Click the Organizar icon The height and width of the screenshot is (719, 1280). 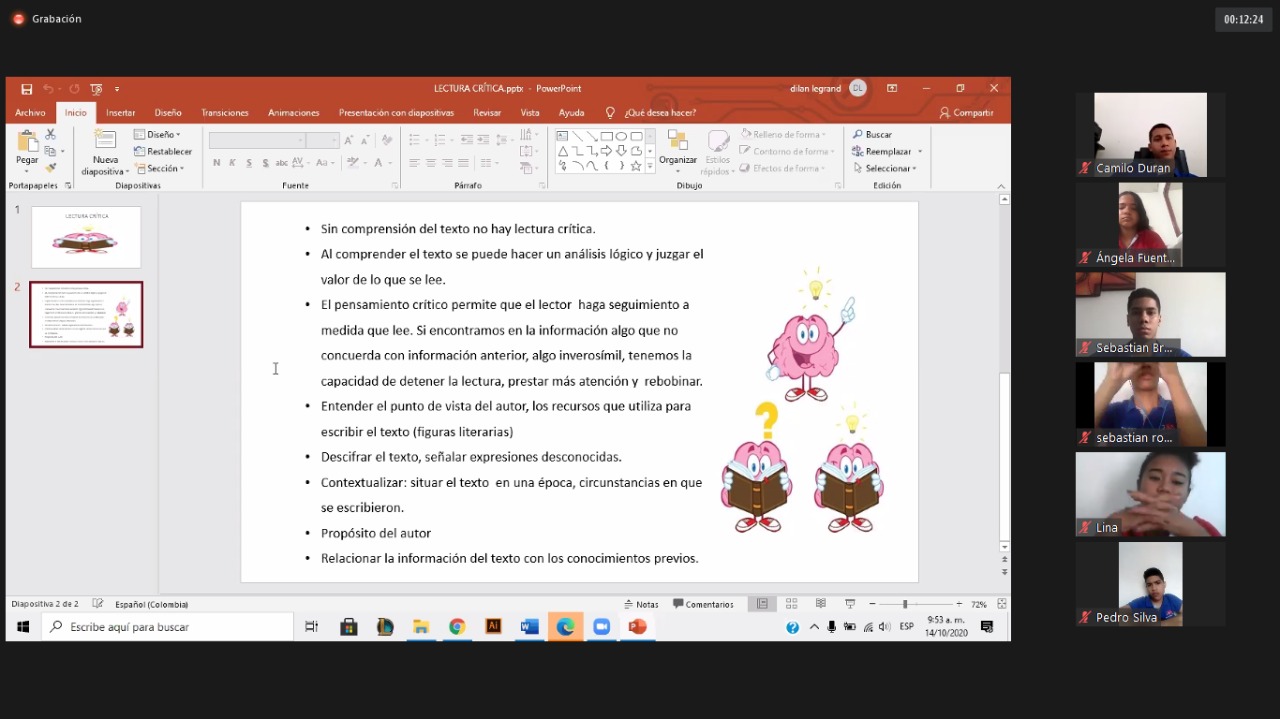click(x=677, y=141)
